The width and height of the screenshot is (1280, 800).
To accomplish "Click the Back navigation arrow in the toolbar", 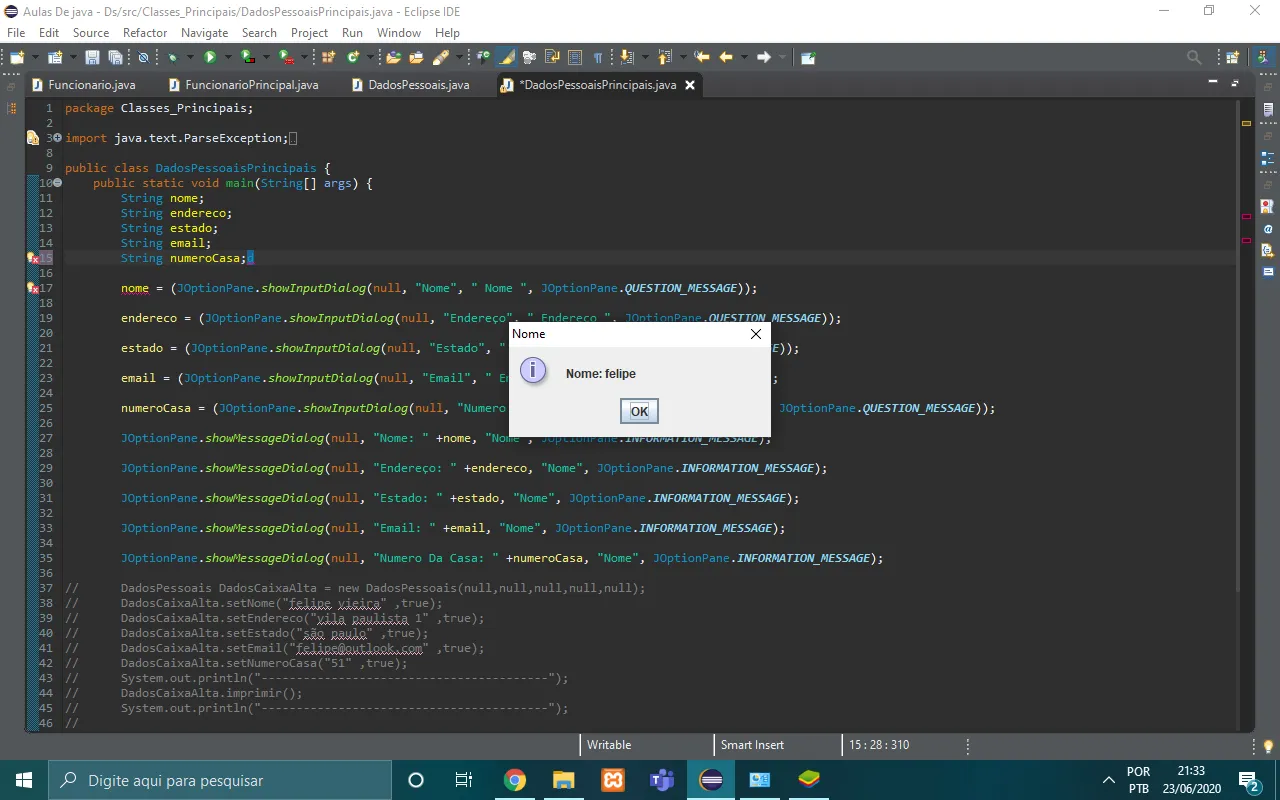I will coord(726,58).
